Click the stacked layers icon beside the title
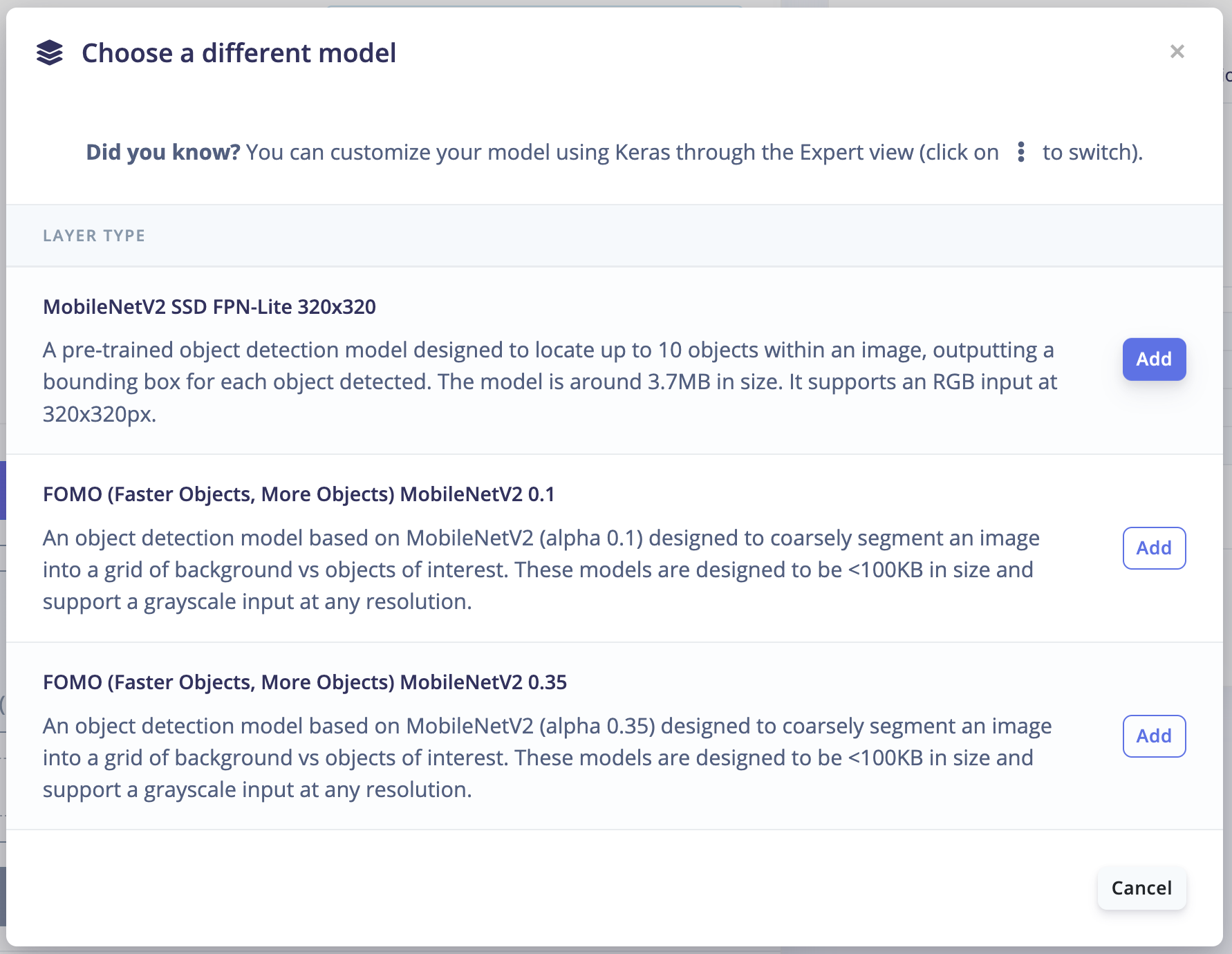This screenshot has height=954, width=1232. 49,53
